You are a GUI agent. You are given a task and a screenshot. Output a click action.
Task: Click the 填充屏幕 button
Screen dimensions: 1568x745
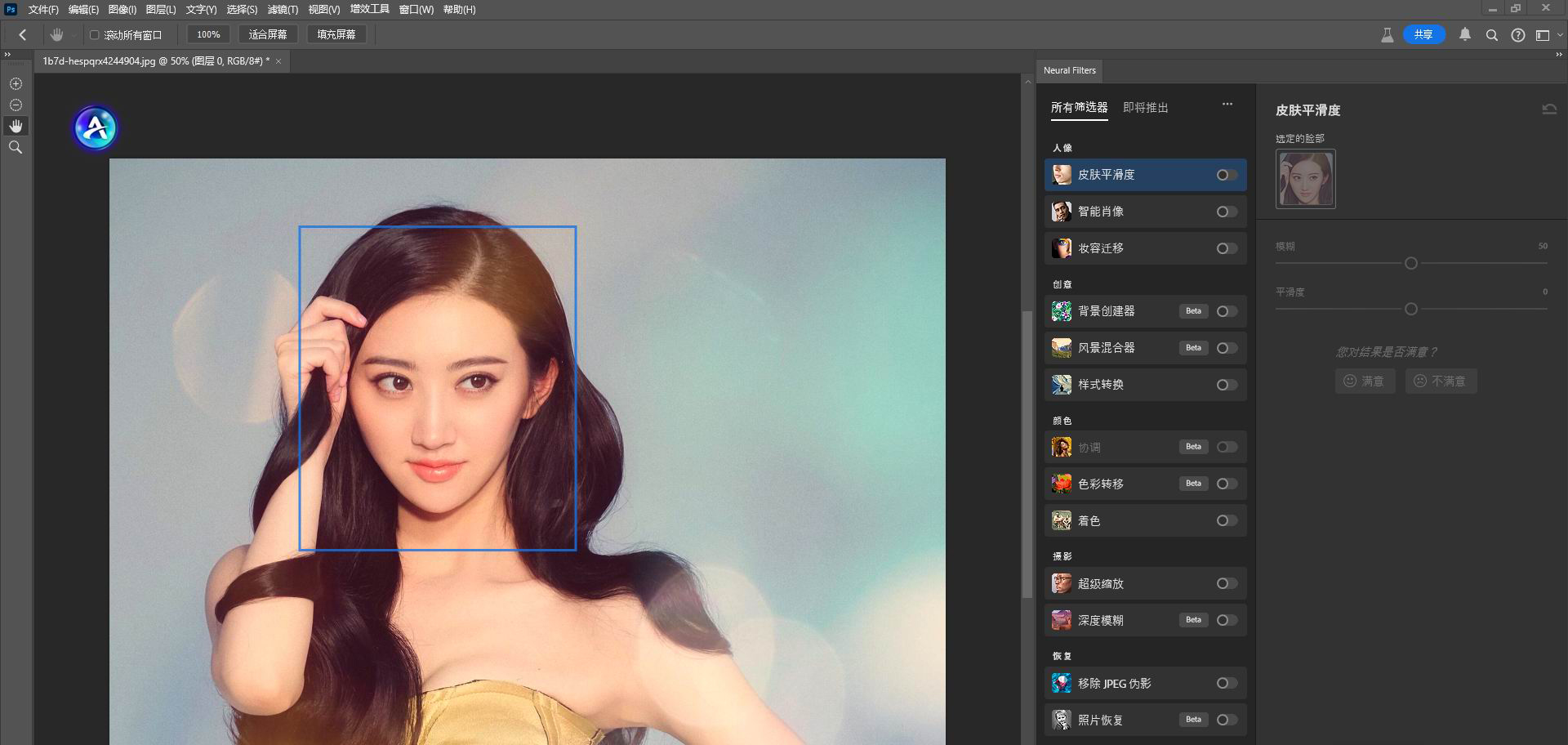(x=336, y=34)
